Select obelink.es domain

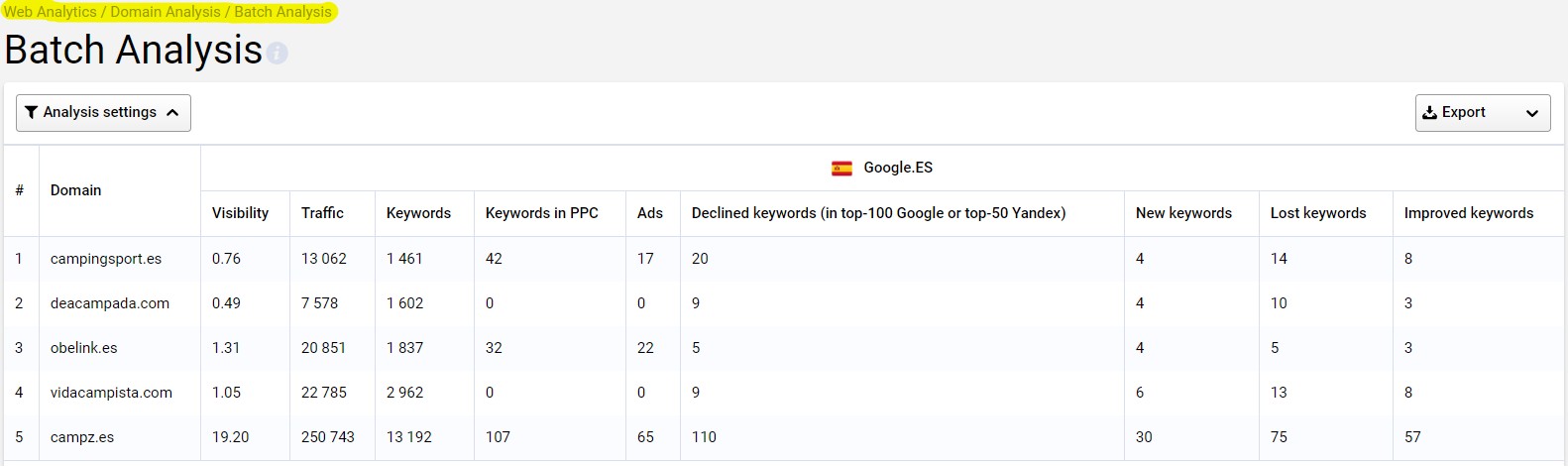84,348
